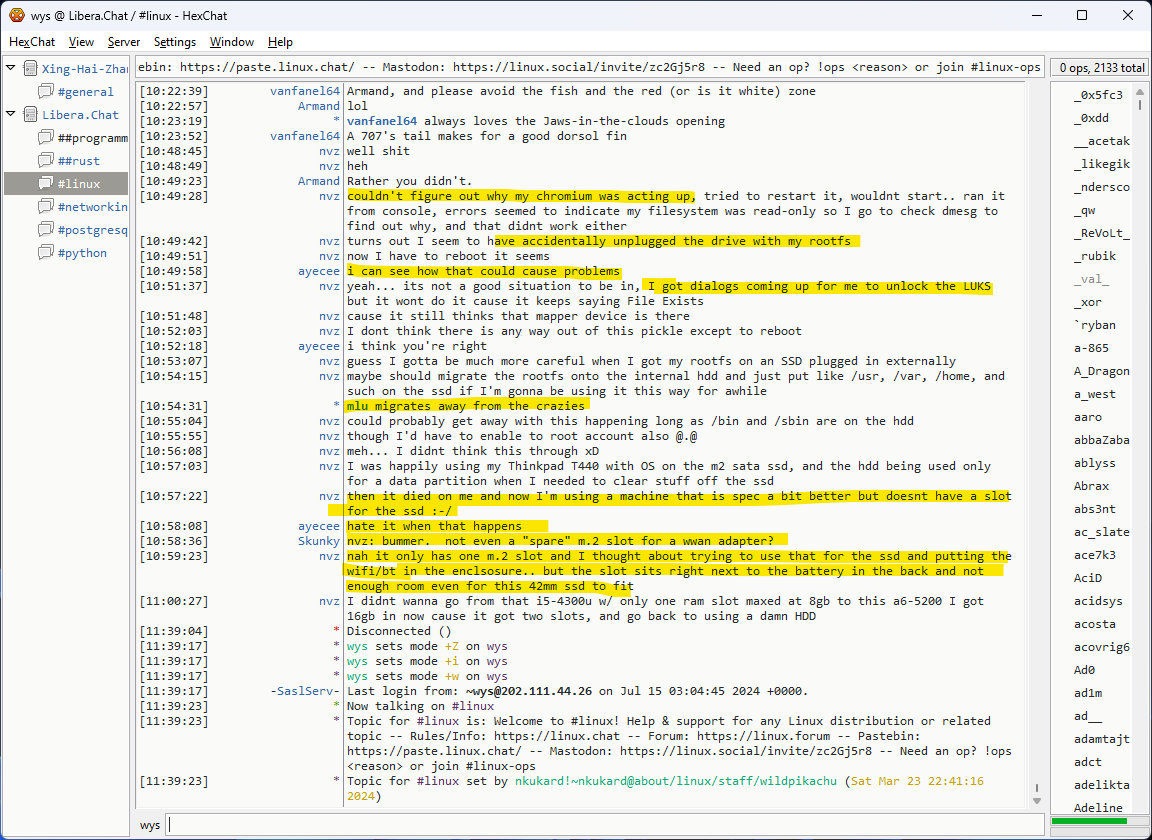Click the wys nickname button
Screen dimensions: 1152x840
(150, 825)
